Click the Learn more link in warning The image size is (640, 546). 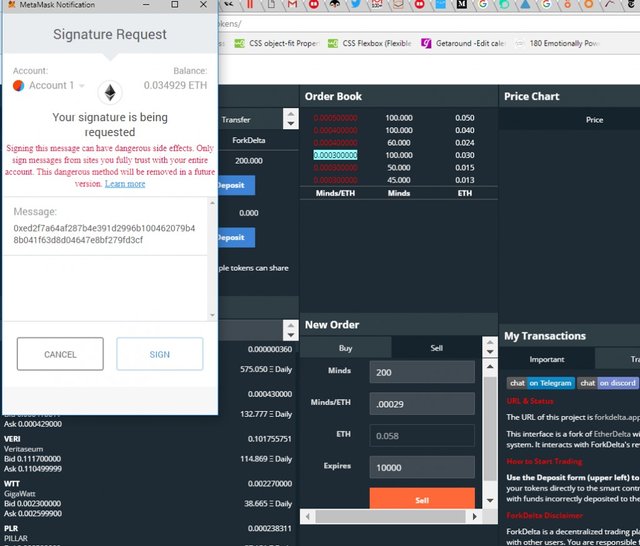[x=125, y=184]
